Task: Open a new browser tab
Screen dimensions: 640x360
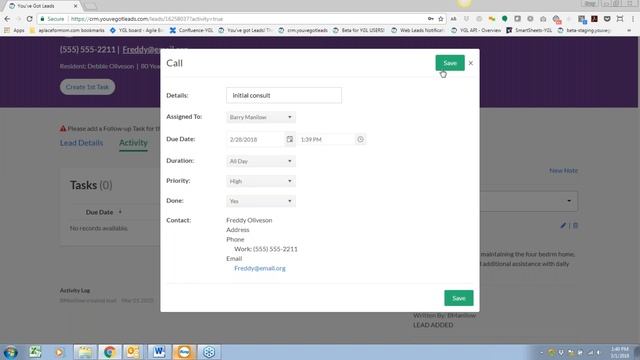Action: pos(91,6)
